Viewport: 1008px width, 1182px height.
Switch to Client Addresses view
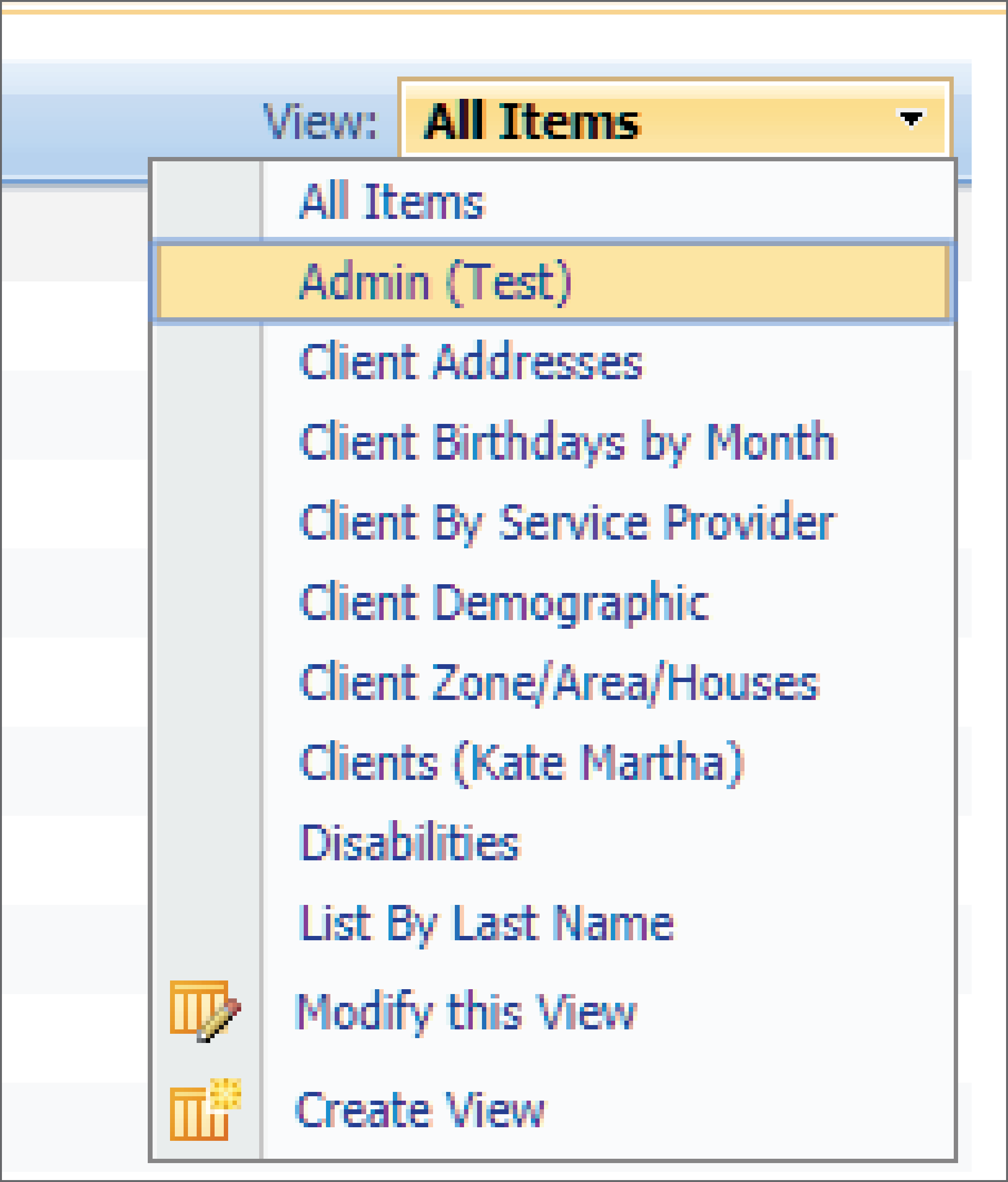coord(471,361)
